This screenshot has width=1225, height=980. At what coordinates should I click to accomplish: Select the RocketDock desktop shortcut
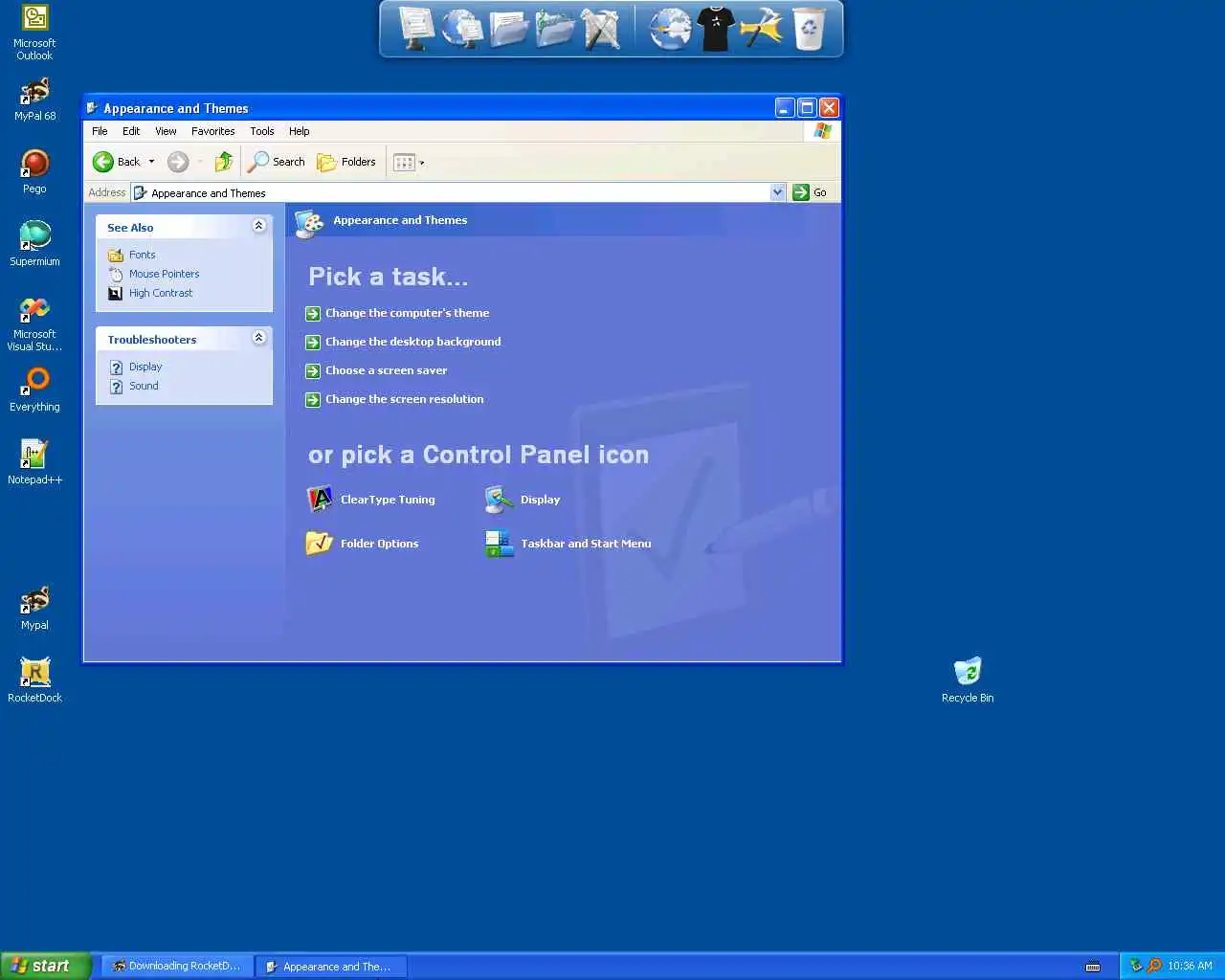34,680
